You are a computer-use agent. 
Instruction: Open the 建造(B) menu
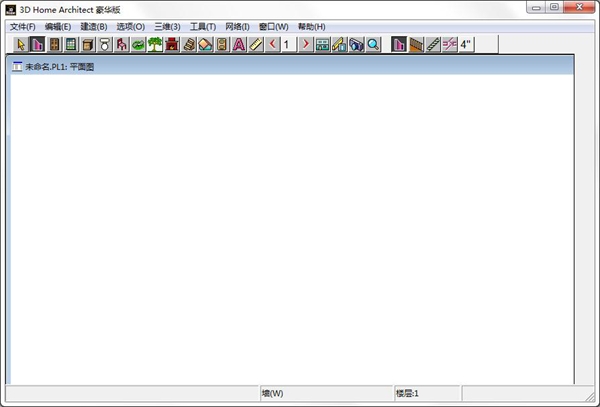click(x=94, y=27)
